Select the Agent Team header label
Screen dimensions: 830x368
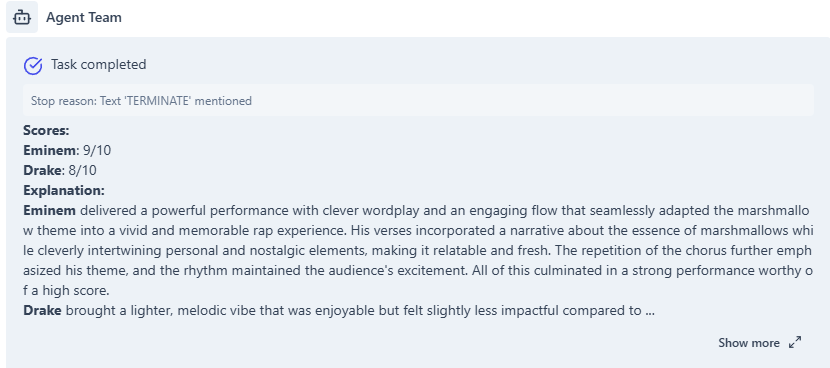(84, 17)
